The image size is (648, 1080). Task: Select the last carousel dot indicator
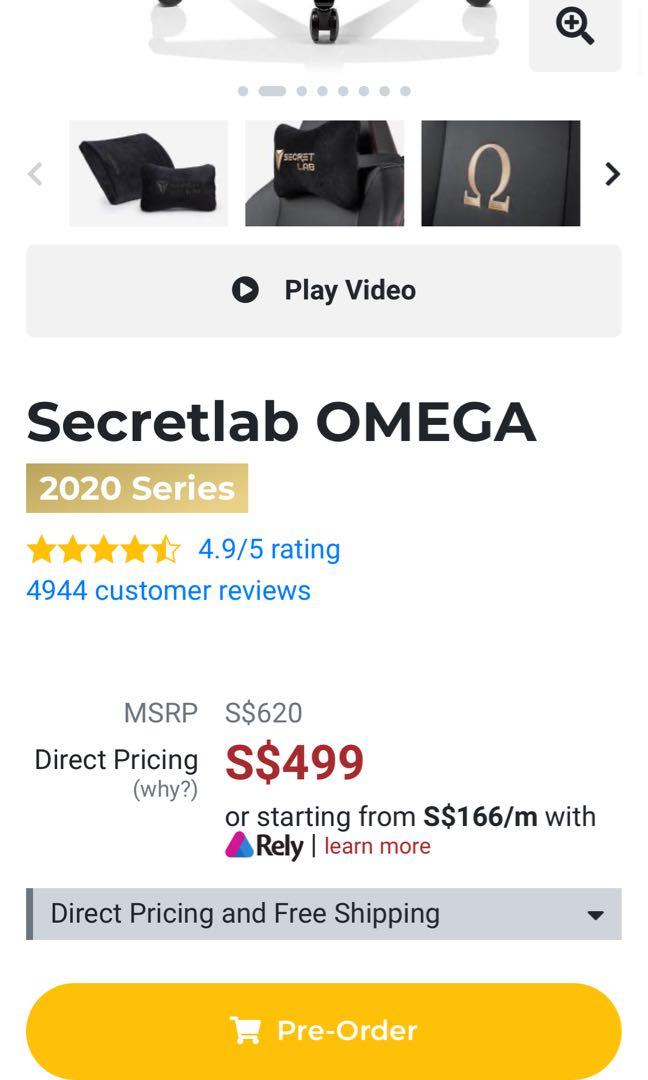click(405, 91)
